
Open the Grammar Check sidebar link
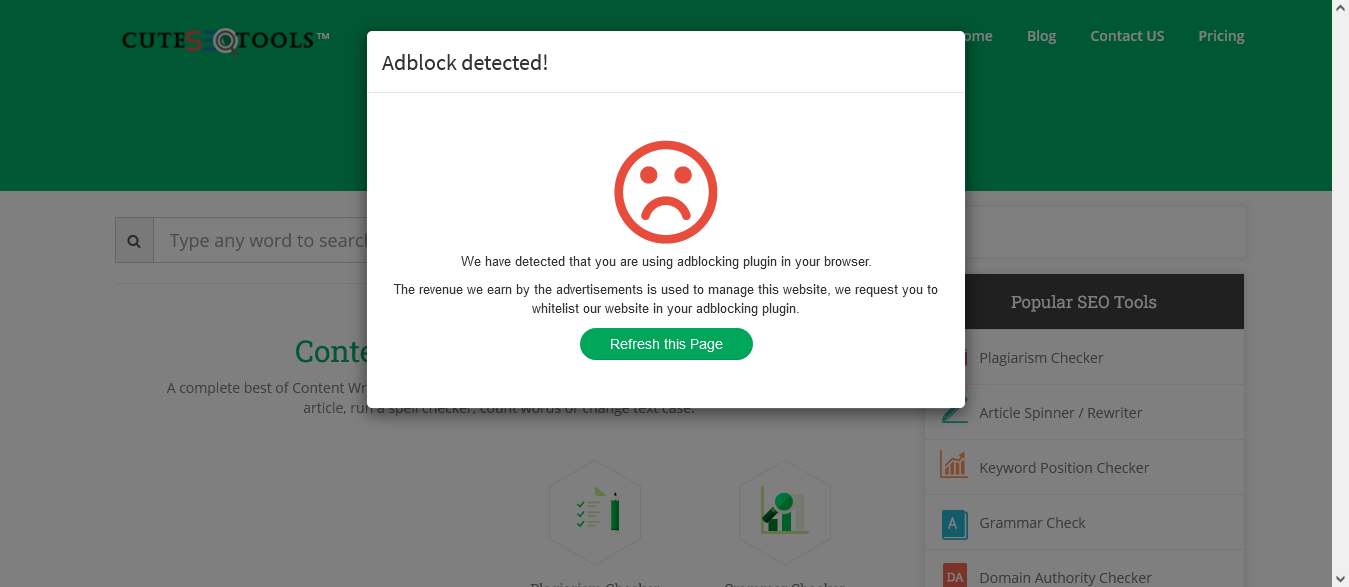1032,523
